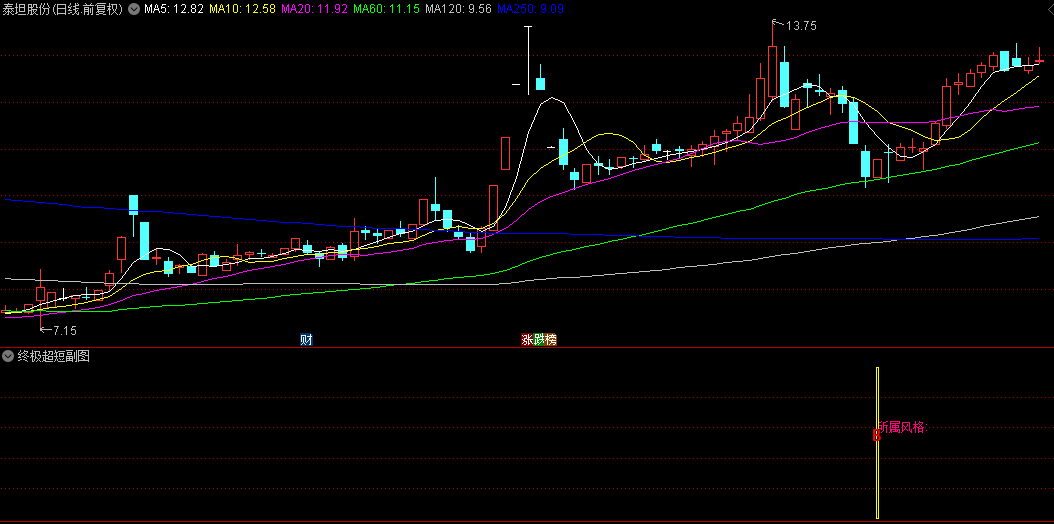Click the 涨跌榜 marker on the chart
The height and width of the screenshot is (524, 1054).
(538, 340)
